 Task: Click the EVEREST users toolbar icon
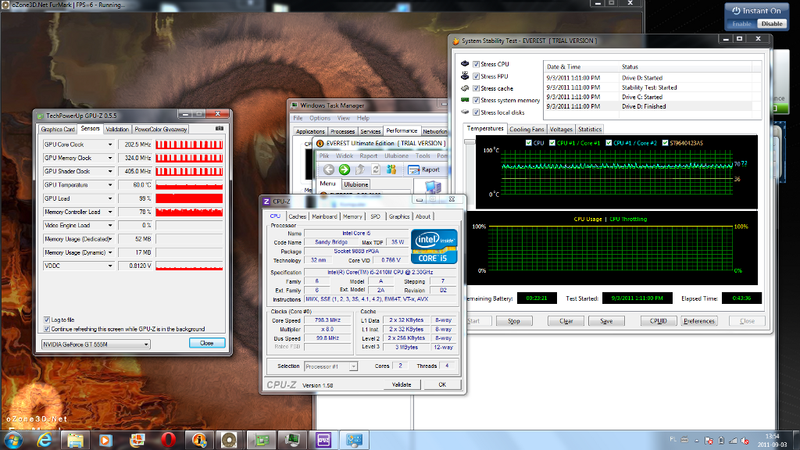[391, 169]
